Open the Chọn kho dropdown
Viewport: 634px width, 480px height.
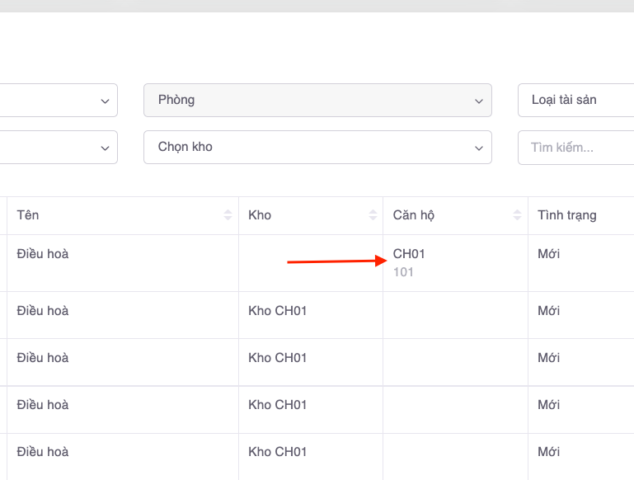click(317, 147)
